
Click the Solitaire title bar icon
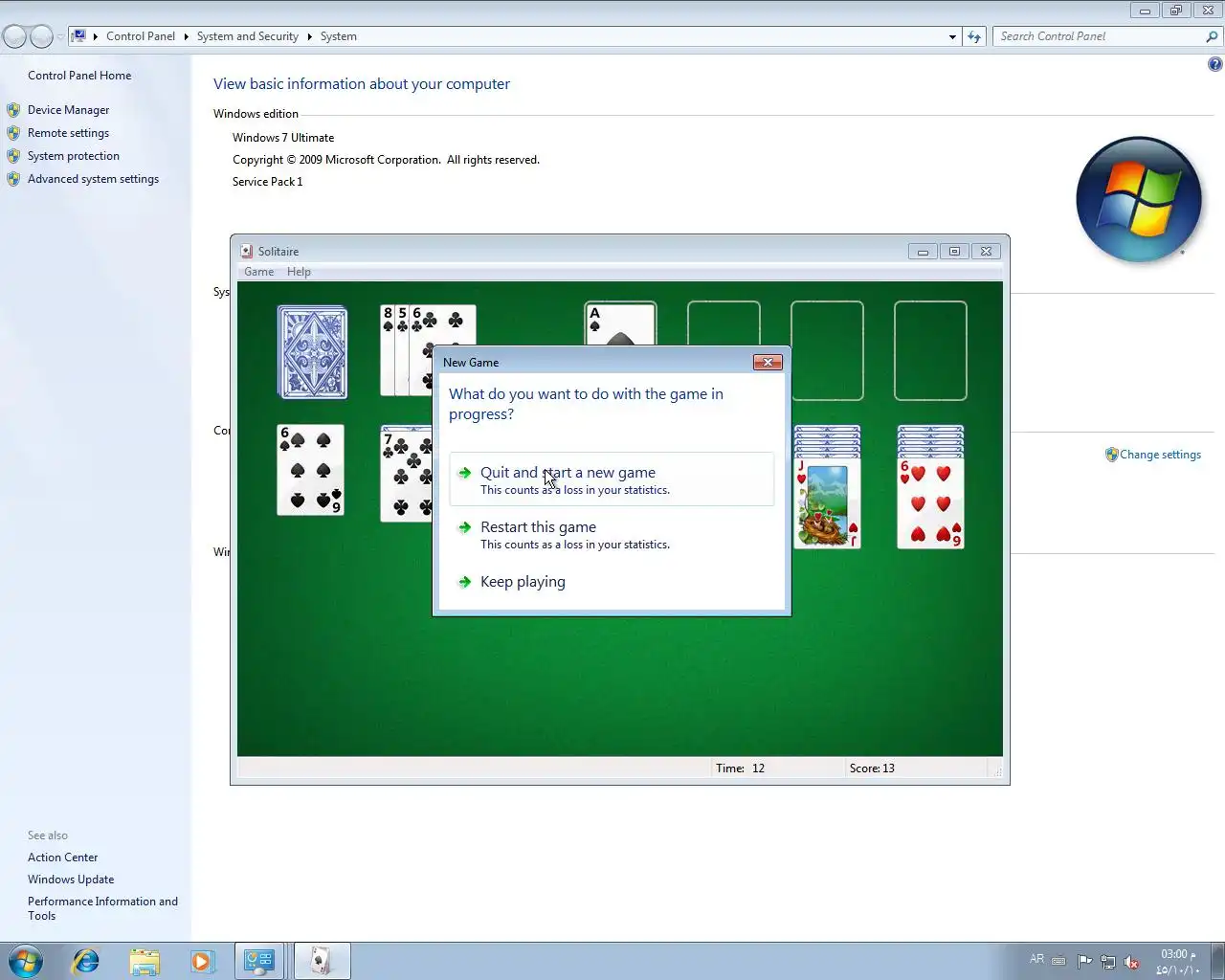tap(247, 252)
